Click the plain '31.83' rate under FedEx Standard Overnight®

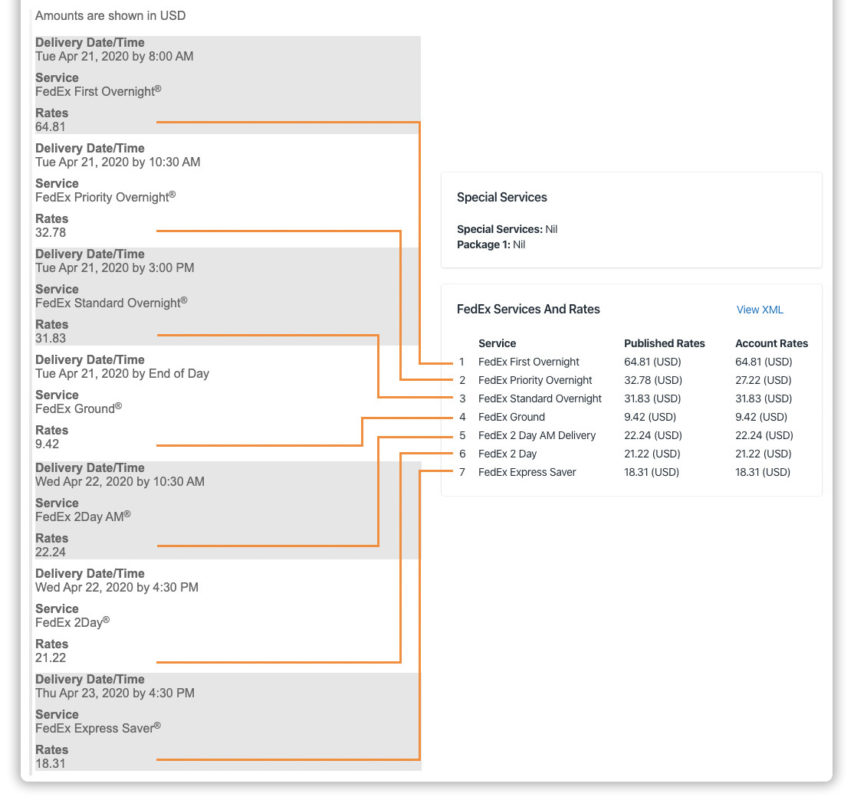tap(51, 338)
